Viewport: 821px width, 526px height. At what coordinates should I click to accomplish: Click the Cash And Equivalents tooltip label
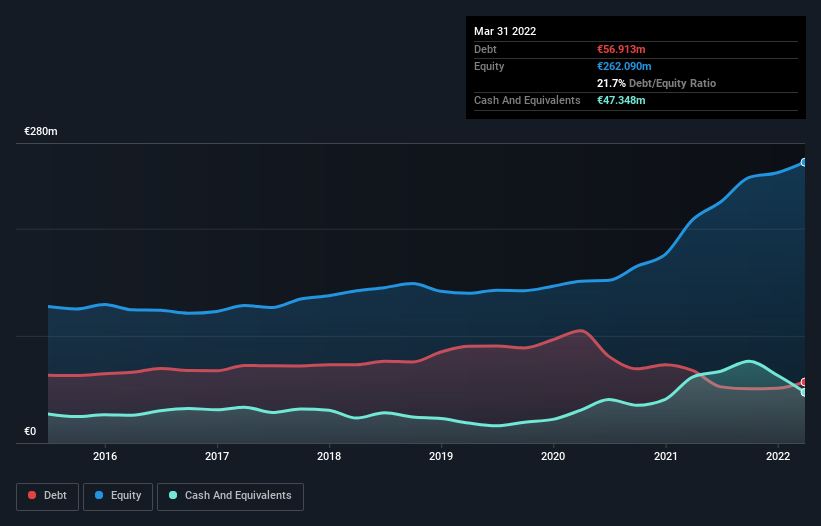[x=527, y=100]
